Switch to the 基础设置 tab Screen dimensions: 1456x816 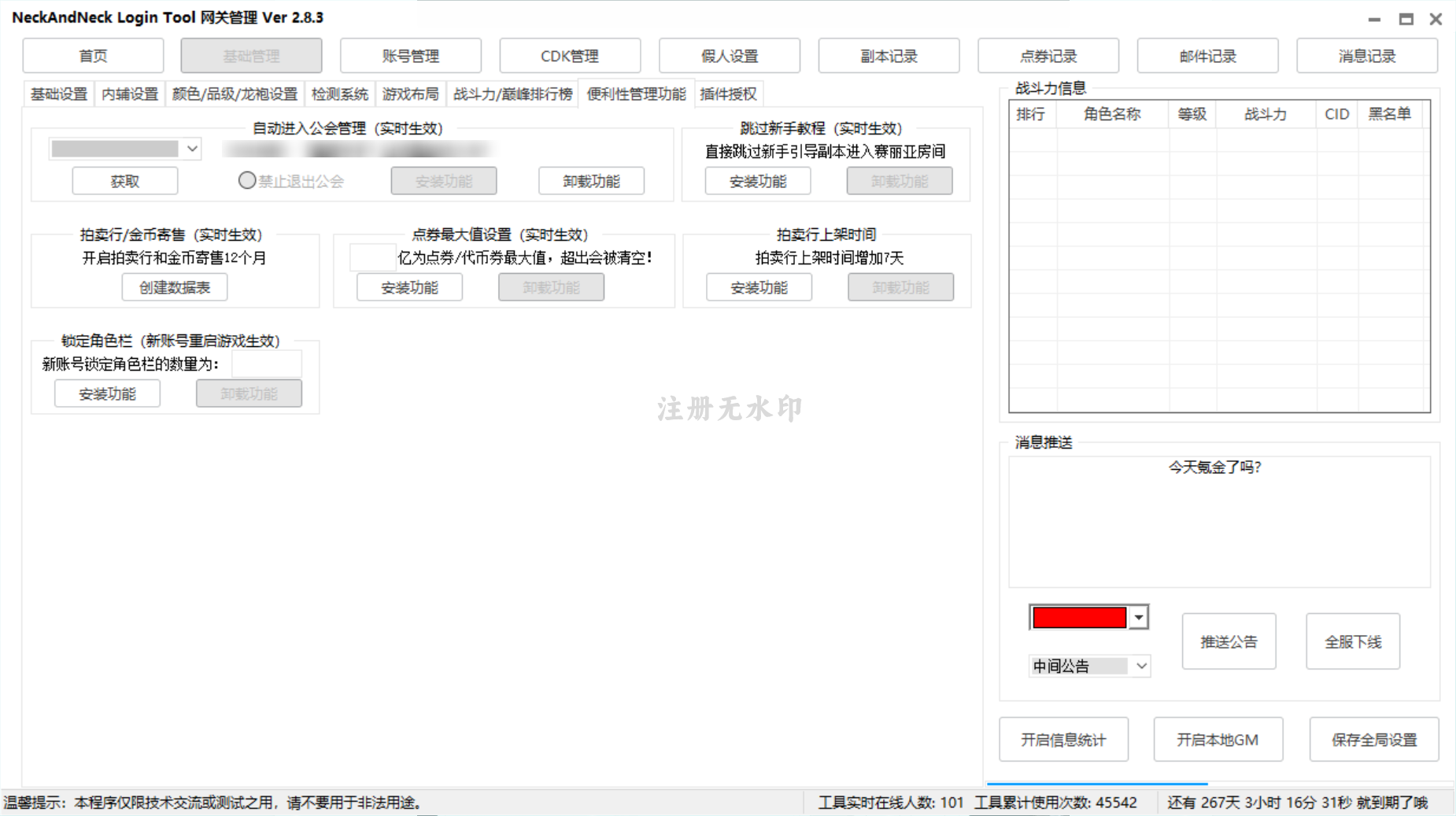pos(59,94)
